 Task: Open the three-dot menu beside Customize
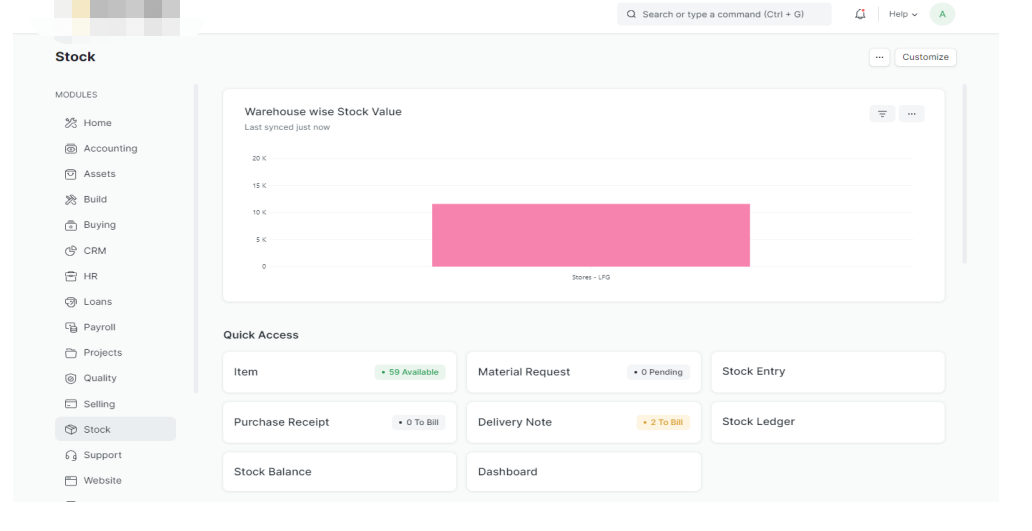coord(879,57)
